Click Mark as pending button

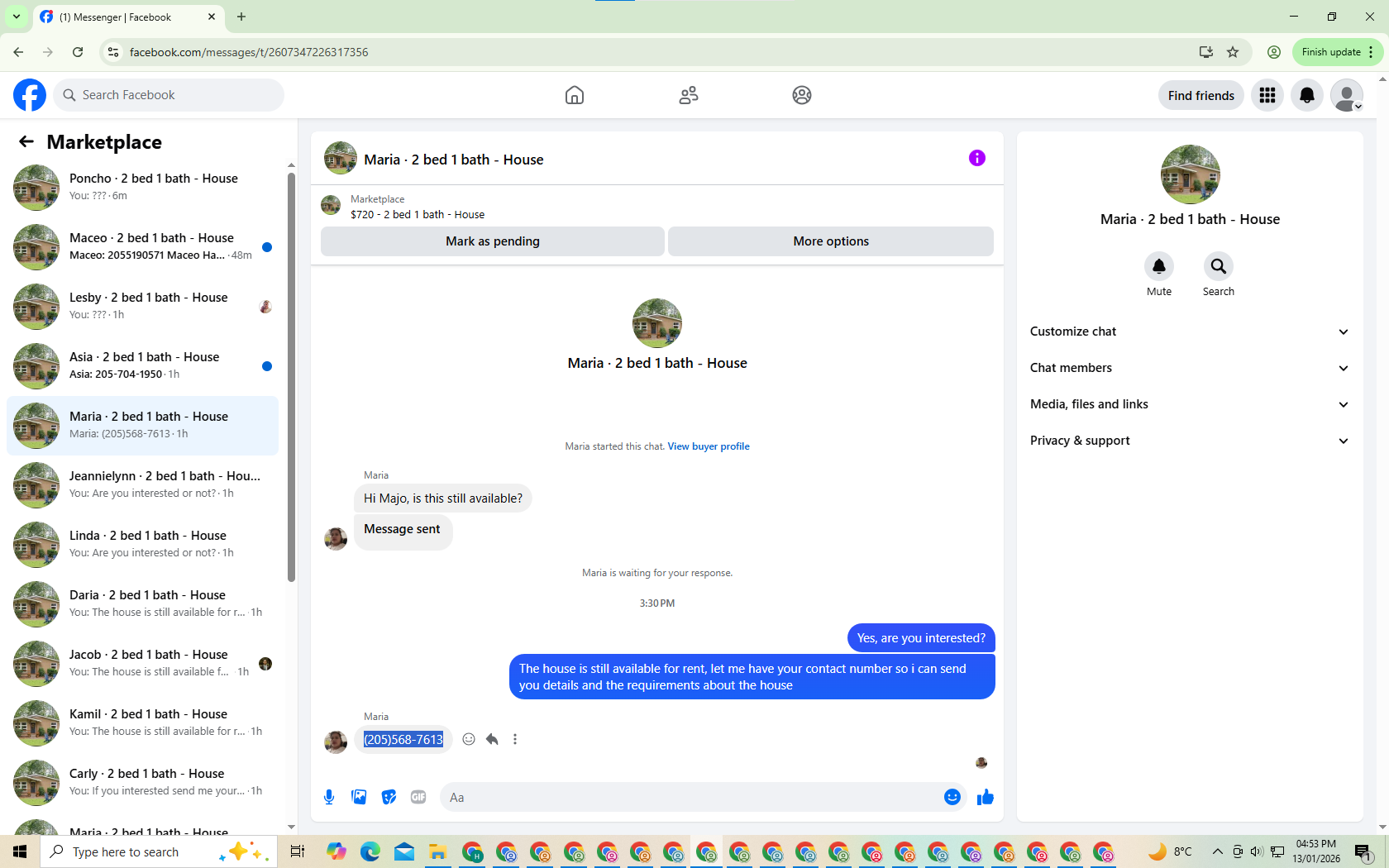click(493, 241)
